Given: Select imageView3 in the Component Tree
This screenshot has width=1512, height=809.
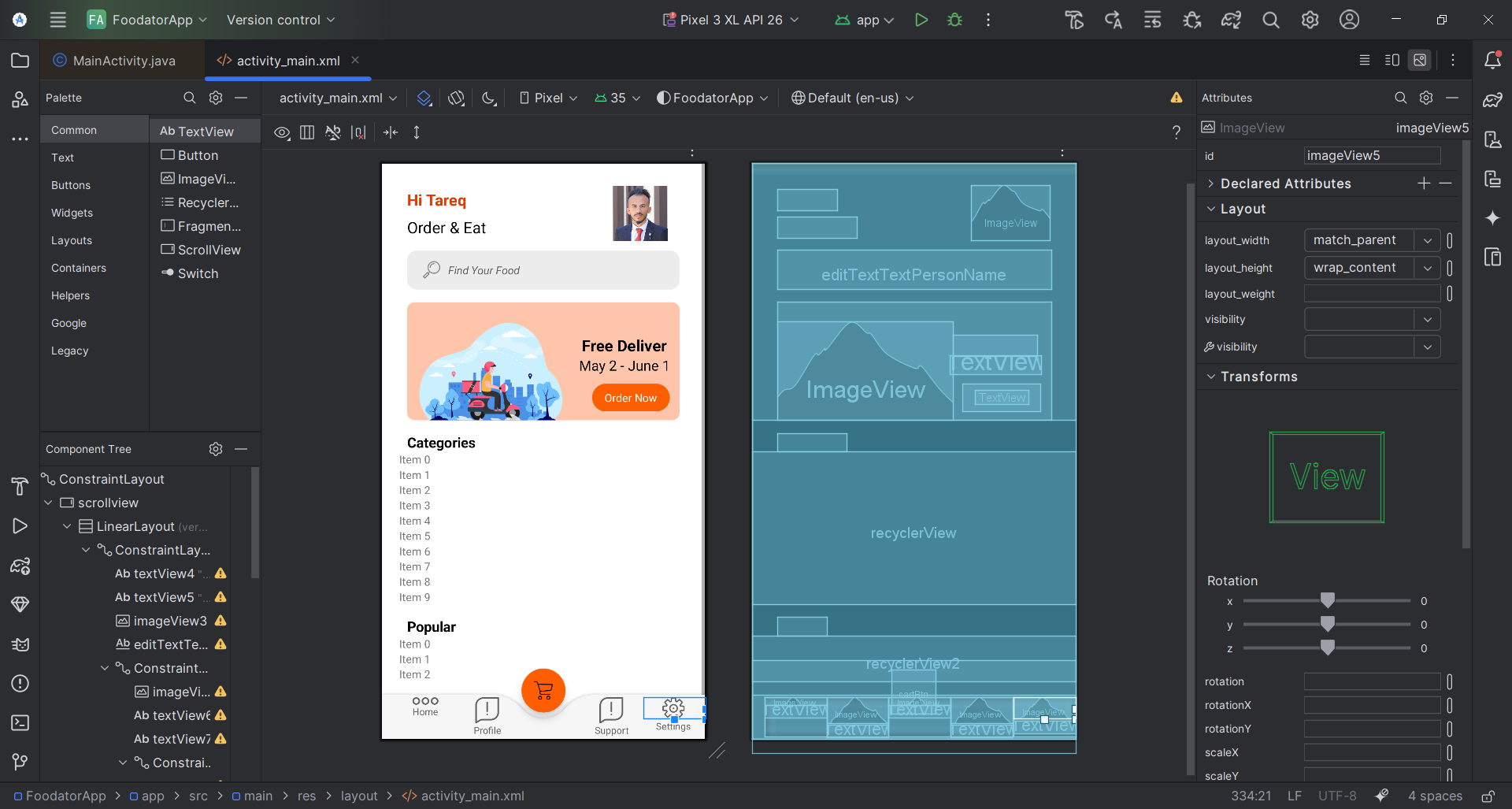Looking at the screenshot, I should coord(170,621).
